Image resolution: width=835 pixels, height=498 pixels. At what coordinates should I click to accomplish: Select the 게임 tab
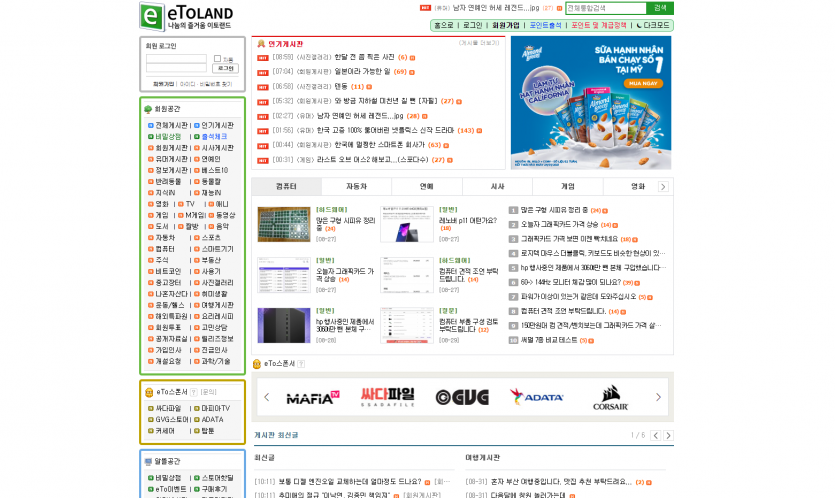[567, 187]
